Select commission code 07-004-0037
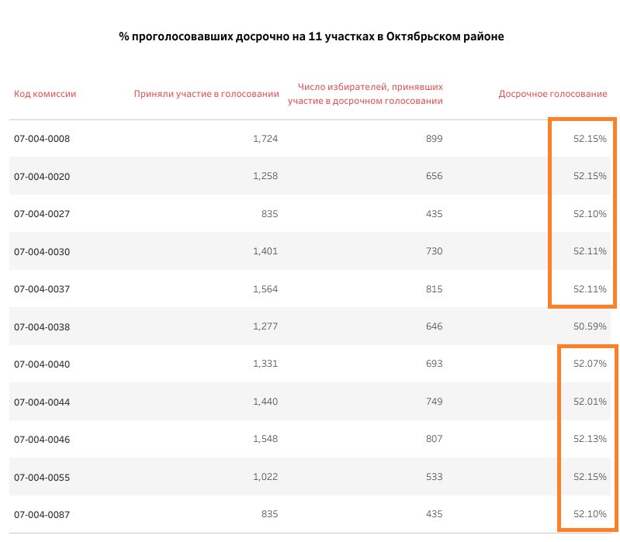 pyautogui.click(x=42, y=289)
